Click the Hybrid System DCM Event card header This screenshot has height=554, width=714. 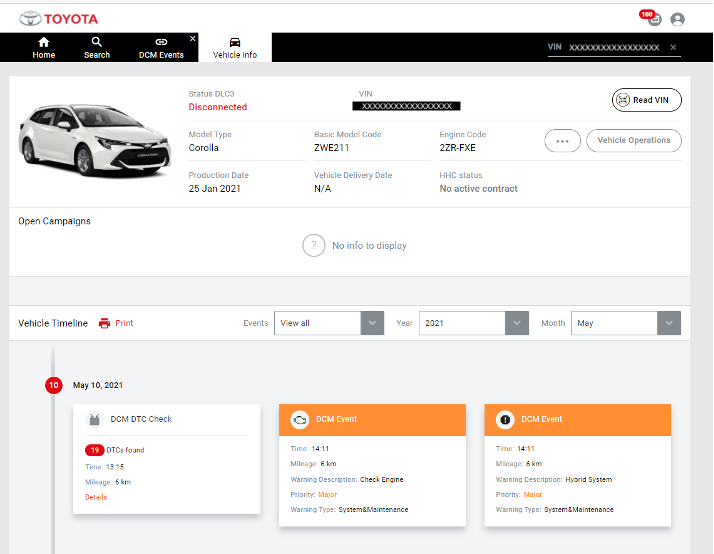click(x=577, y=420)
